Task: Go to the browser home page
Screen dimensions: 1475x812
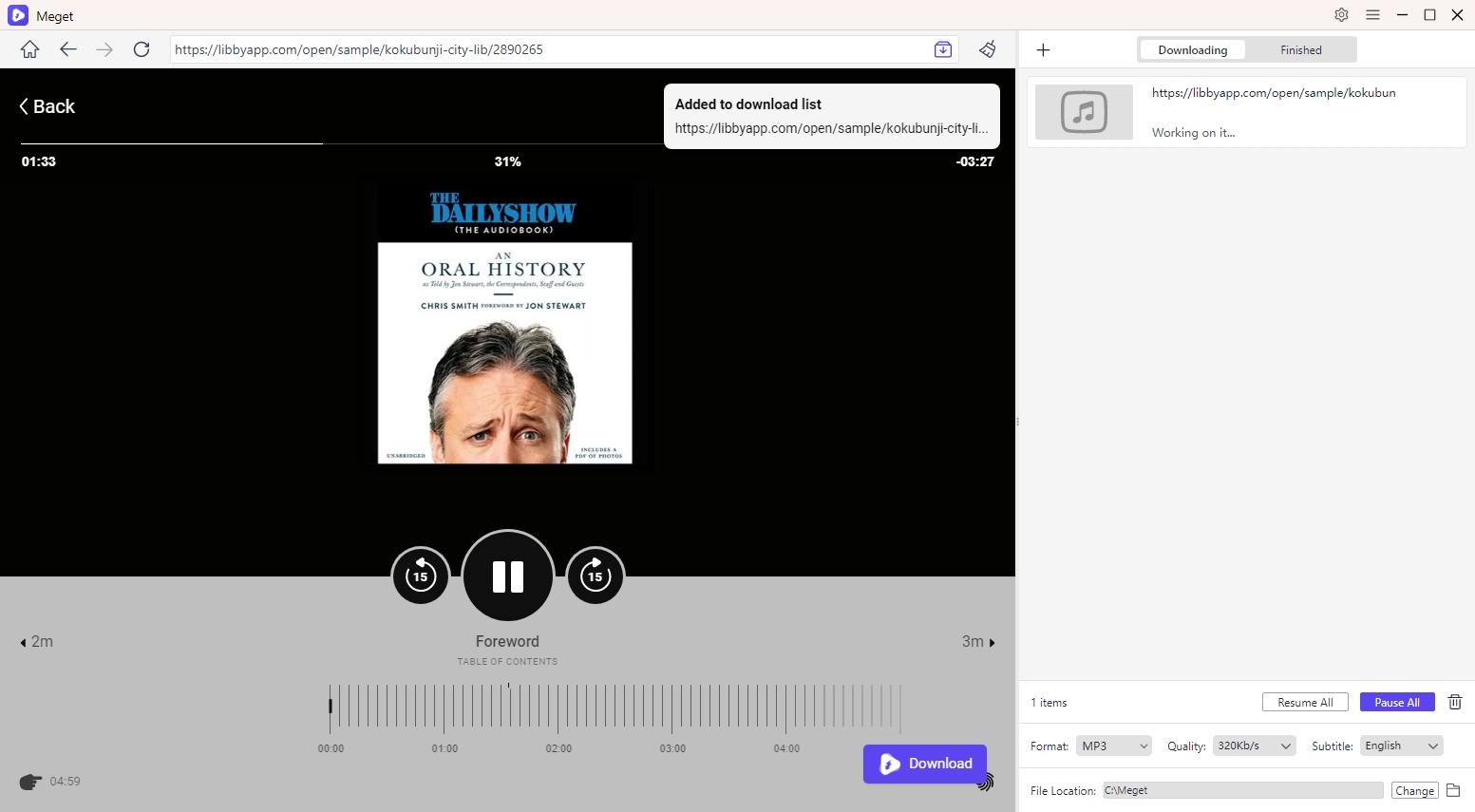Action: coord(29,49)
